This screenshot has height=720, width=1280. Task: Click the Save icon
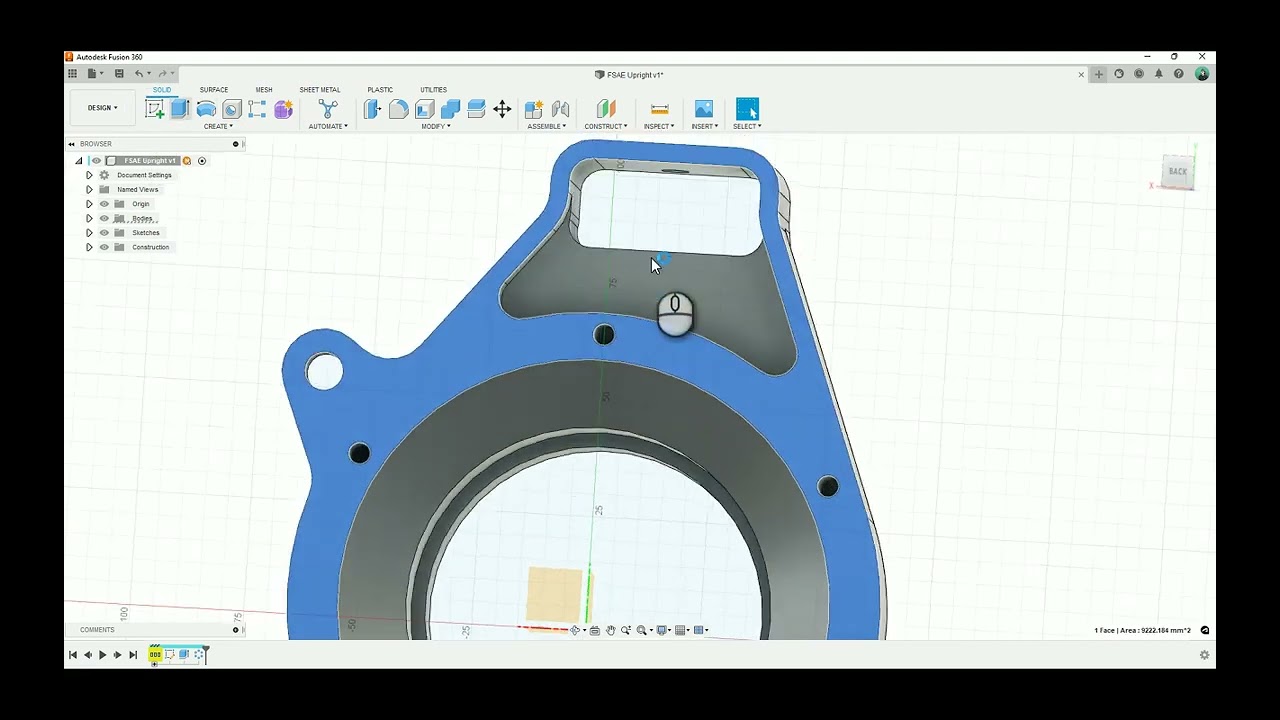[119, 74]
